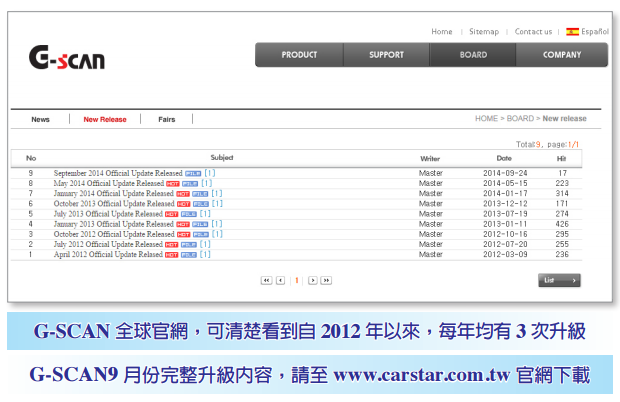The width and height of the screenshot is (620, 402).
Task: Open September 2014 Official Update Released
Action: [118, 174]
